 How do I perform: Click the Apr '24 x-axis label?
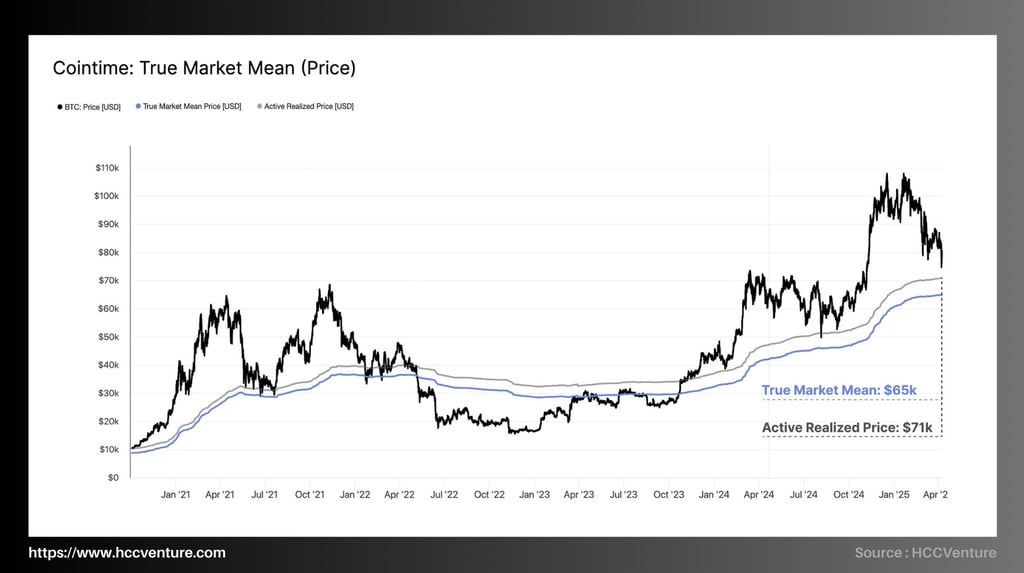coord(759,495)
